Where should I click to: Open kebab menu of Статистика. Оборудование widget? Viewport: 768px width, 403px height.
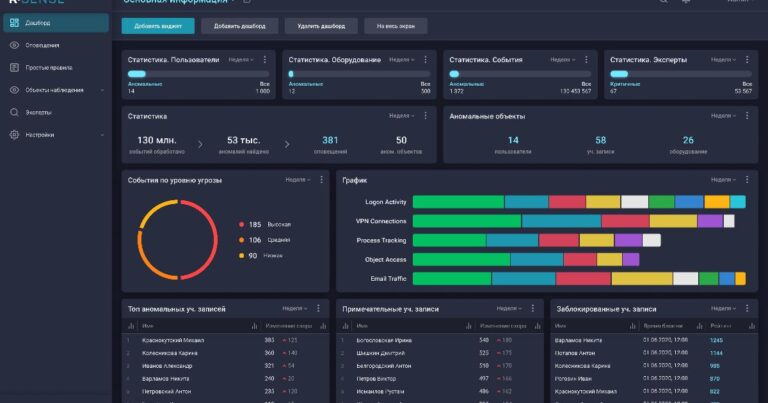(425, 59)
